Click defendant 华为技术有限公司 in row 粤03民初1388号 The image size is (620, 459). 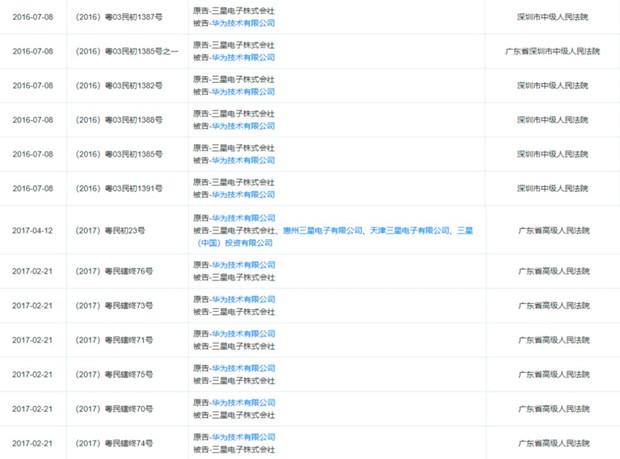pyautogui.click(x=243, y=126)
